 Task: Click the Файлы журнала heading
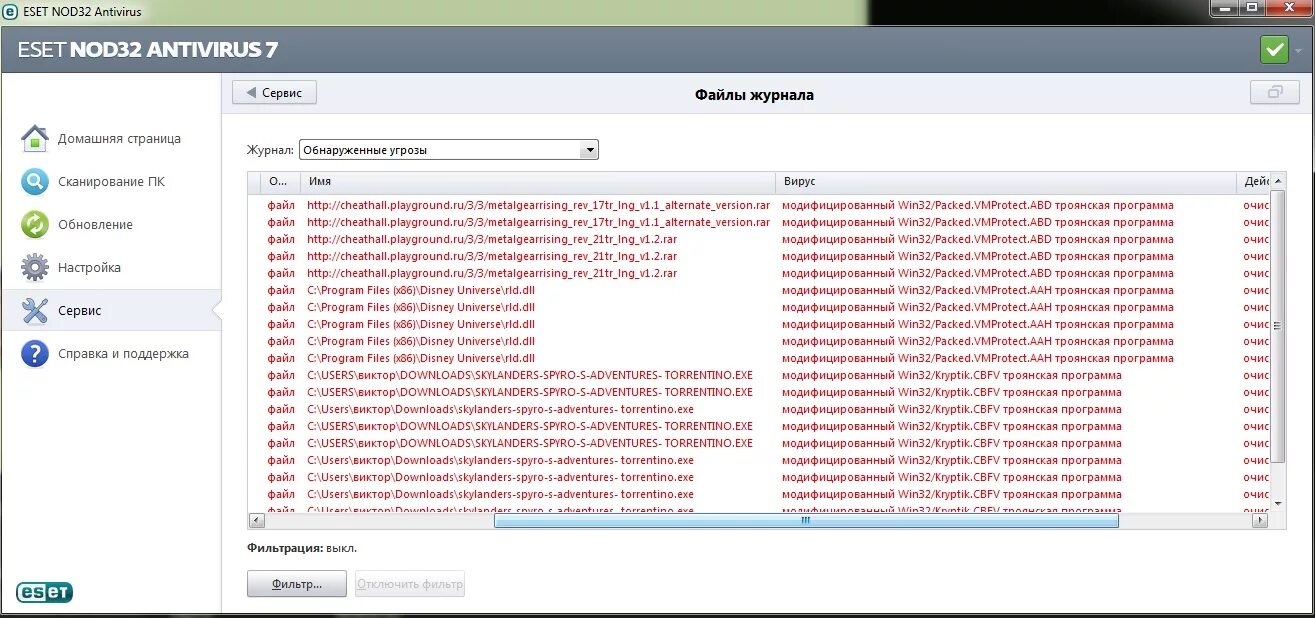click(x=755, y=95)
